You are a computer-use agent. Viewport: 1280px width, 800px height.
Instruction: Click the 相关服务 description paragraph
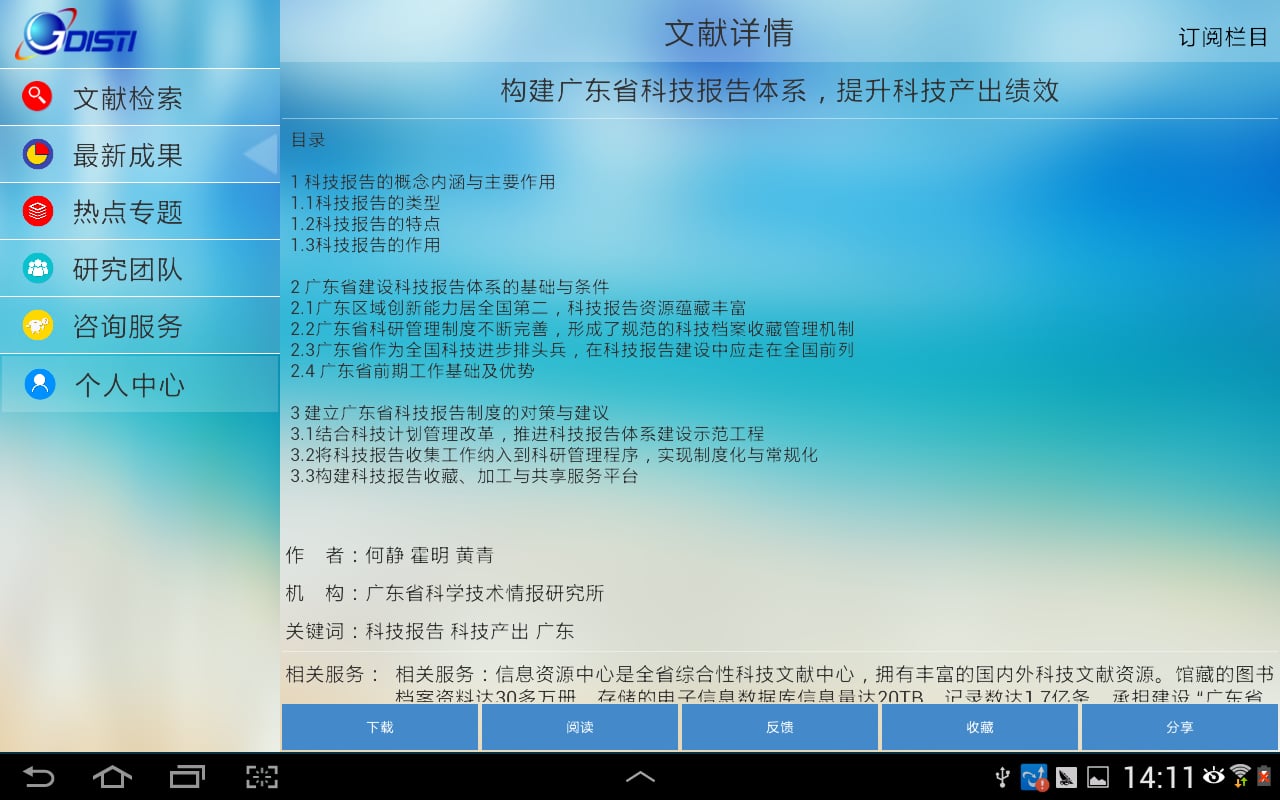[x=834, y=685]
